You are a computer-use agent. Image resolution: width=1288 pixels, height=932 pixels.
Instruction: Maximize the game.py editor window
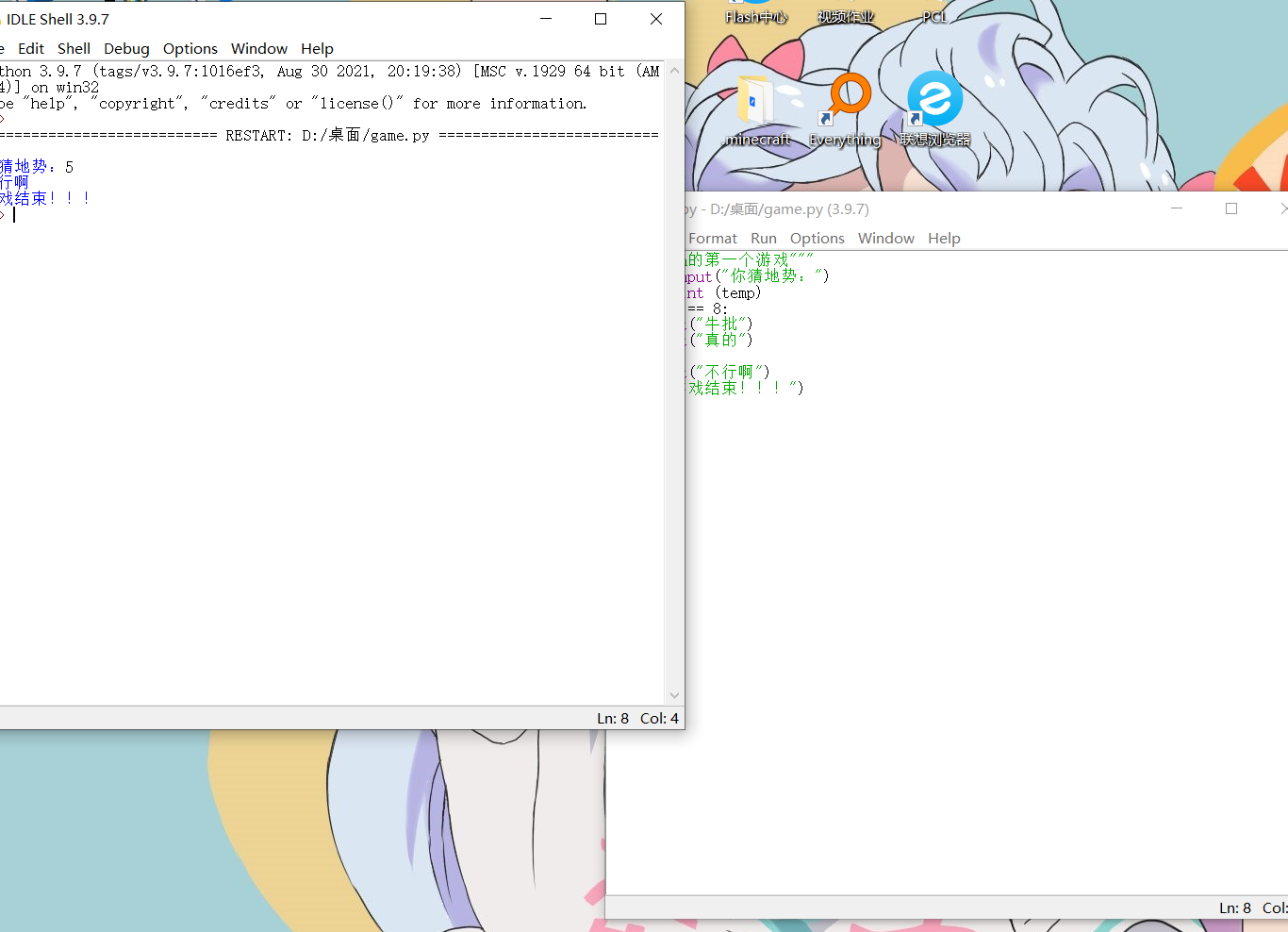coord(1231,208)
